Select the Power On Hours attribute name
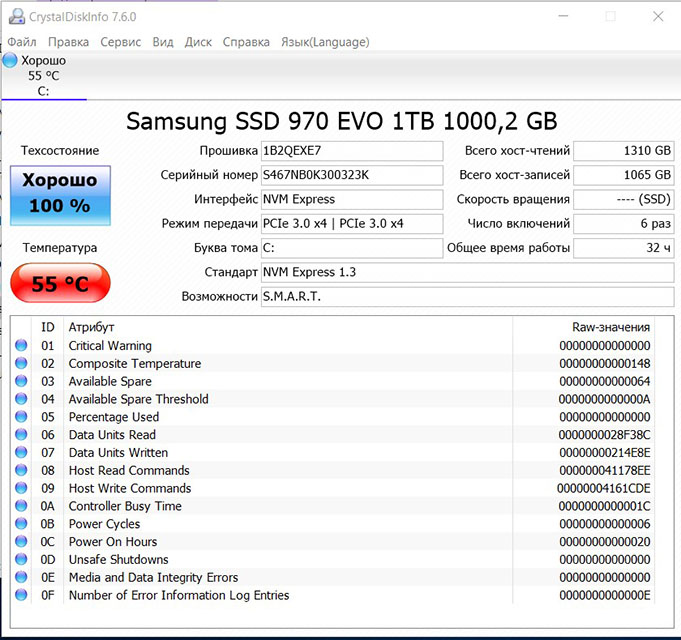This screenshot has width=681, height=640. [x=113, y=541]
